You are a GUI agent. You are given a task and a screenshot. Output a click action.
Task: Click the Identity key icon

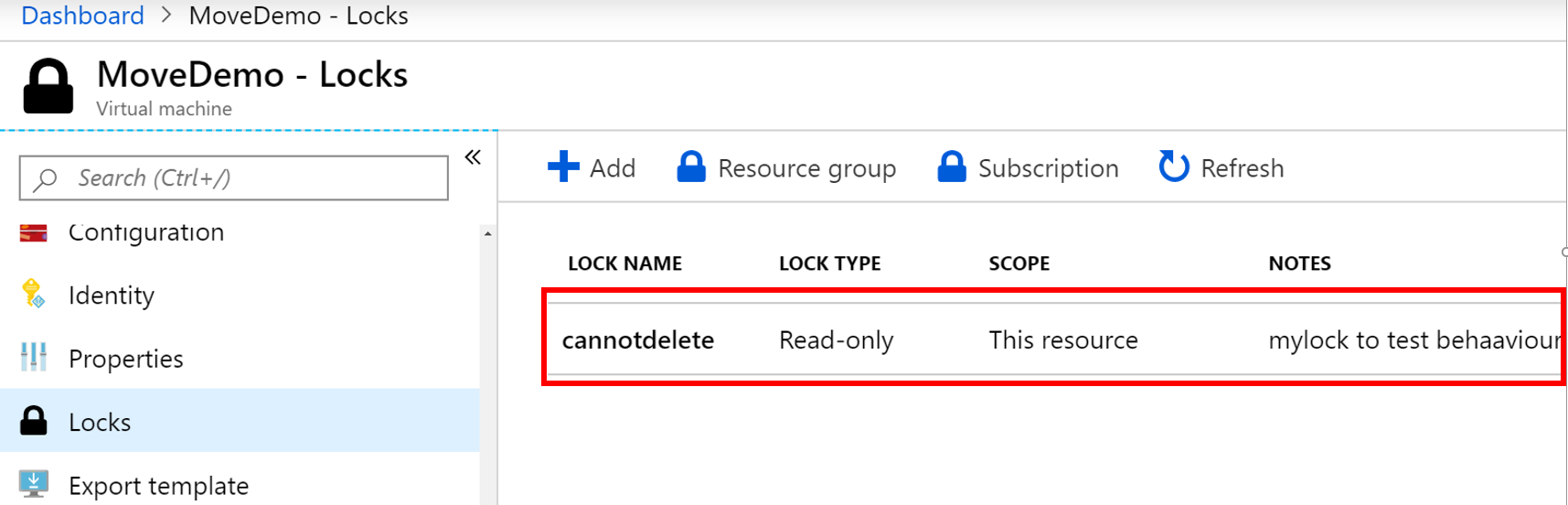click(34, 295)
